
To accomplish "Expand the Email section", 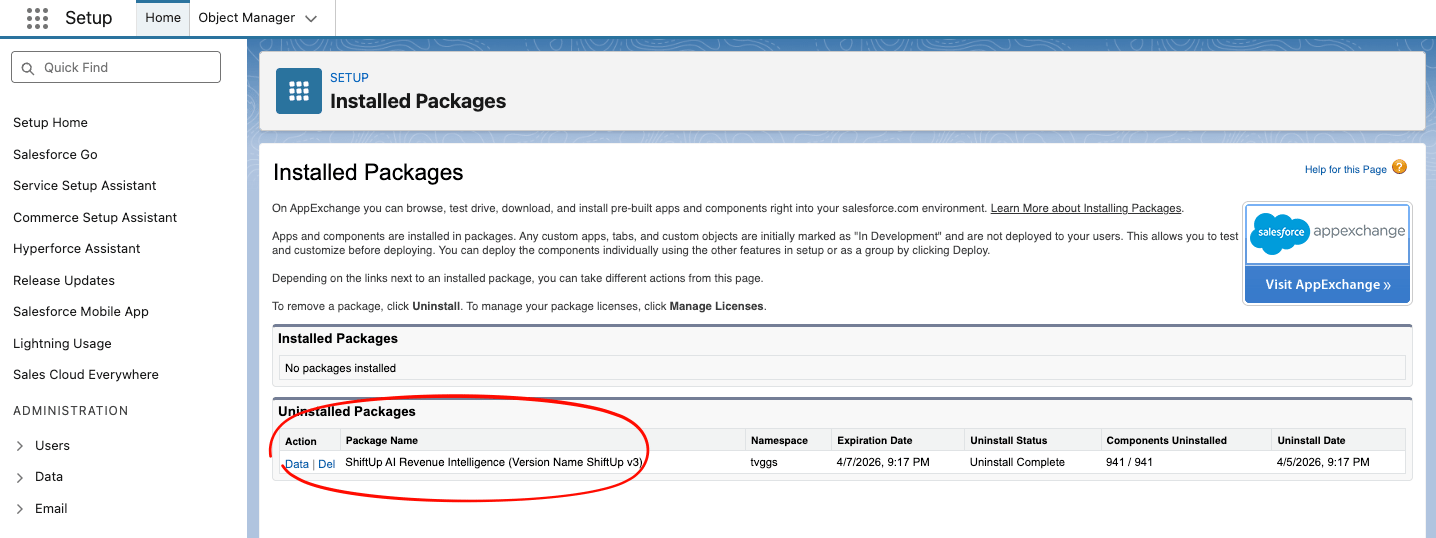I will (20, 509).
